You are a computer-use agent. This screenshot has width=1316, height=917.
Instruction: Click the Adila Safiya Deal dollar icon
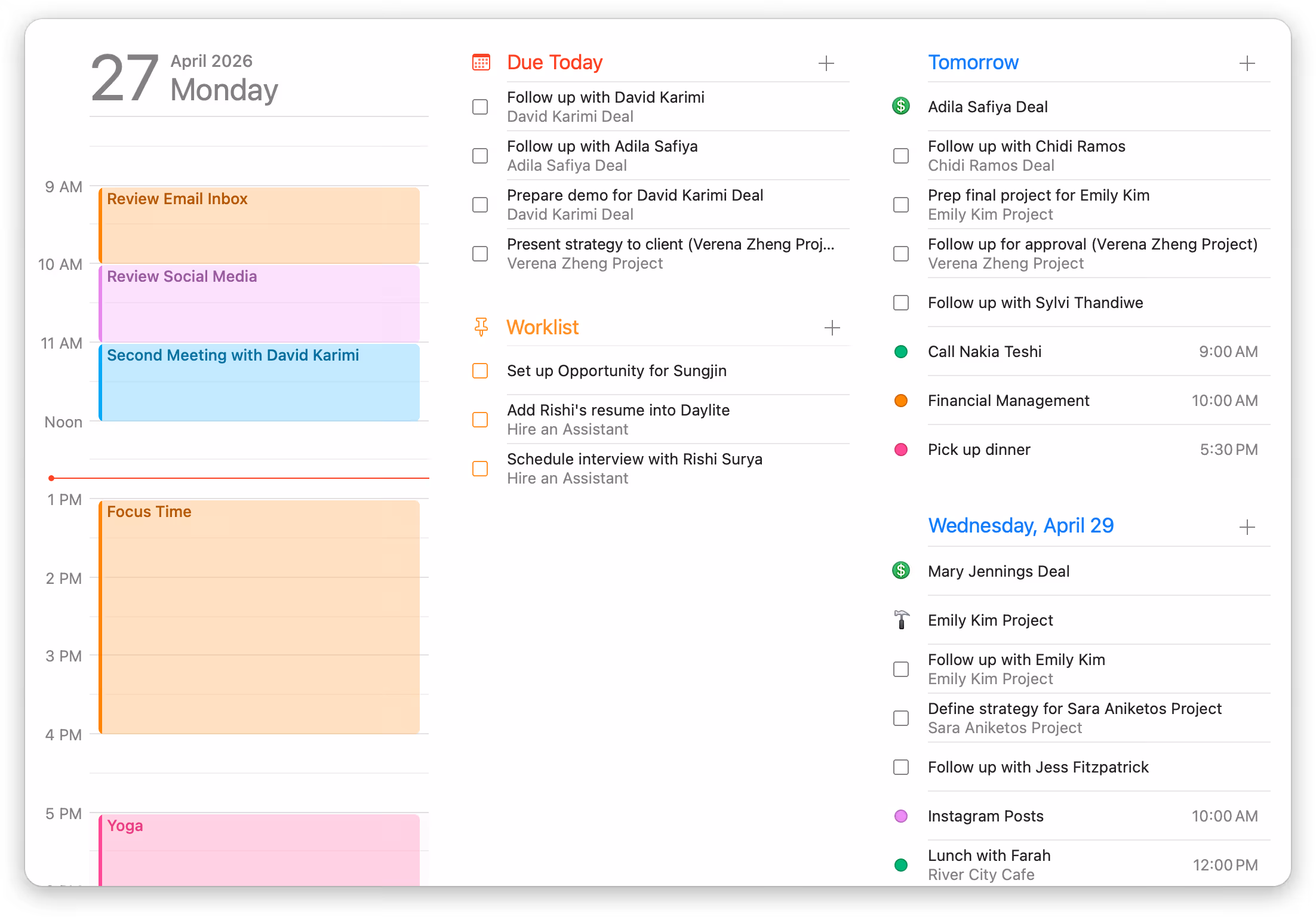[900, 106]
